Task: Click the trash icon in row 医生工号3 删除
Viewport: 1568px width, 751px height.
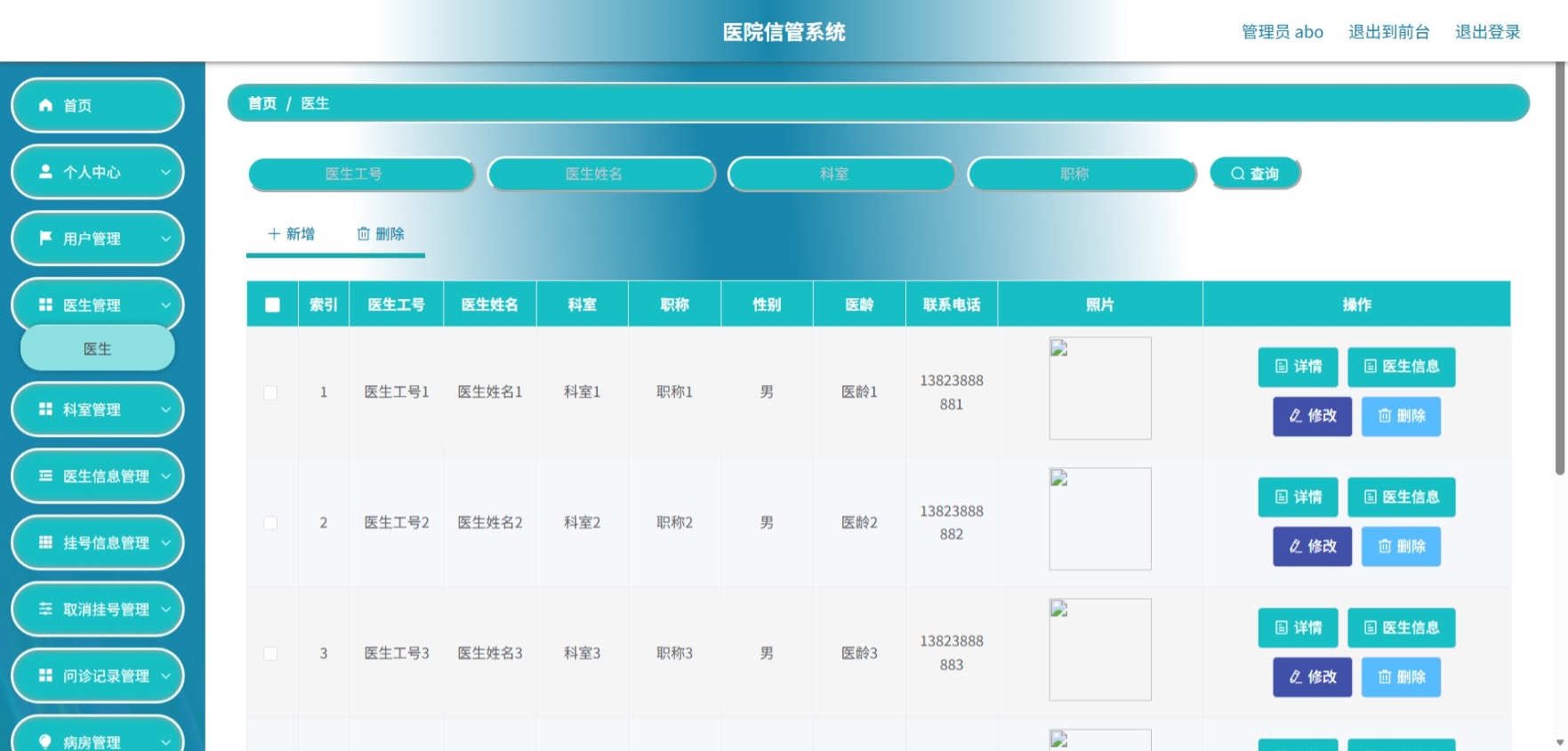Action: pyautogui.click(x=1385, y=677)
